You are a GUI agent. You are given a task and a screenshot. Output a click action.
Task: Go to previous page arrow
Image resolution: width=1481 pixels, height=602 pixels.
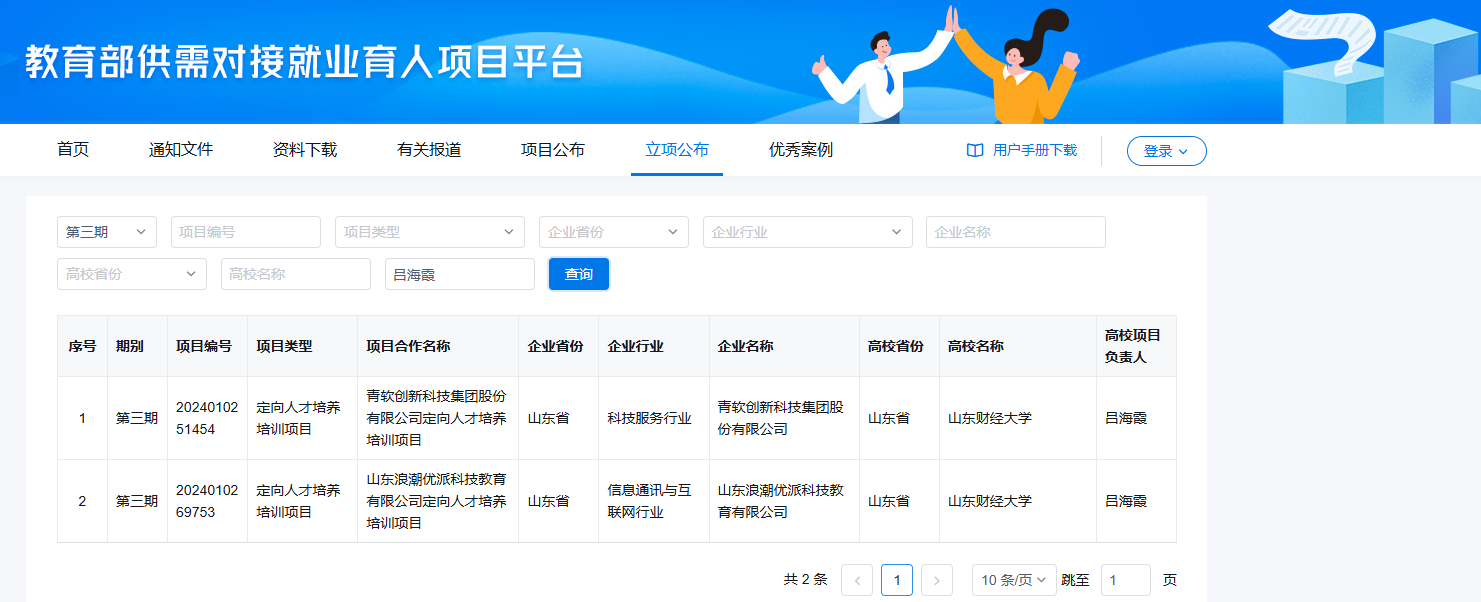point(857,580)
